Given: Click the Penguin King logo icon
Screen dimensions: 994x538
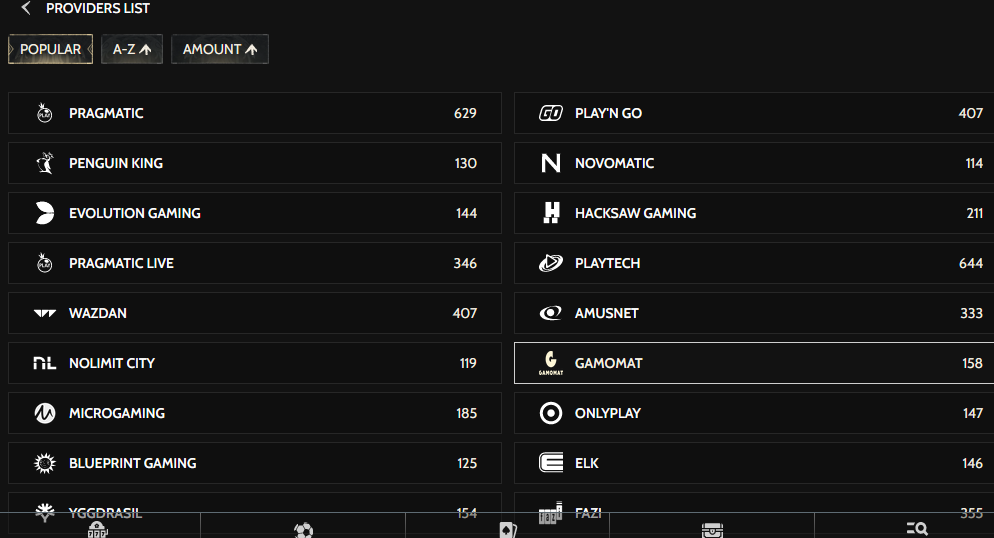Looking at the screenshot, I should (x=44, y=163).
